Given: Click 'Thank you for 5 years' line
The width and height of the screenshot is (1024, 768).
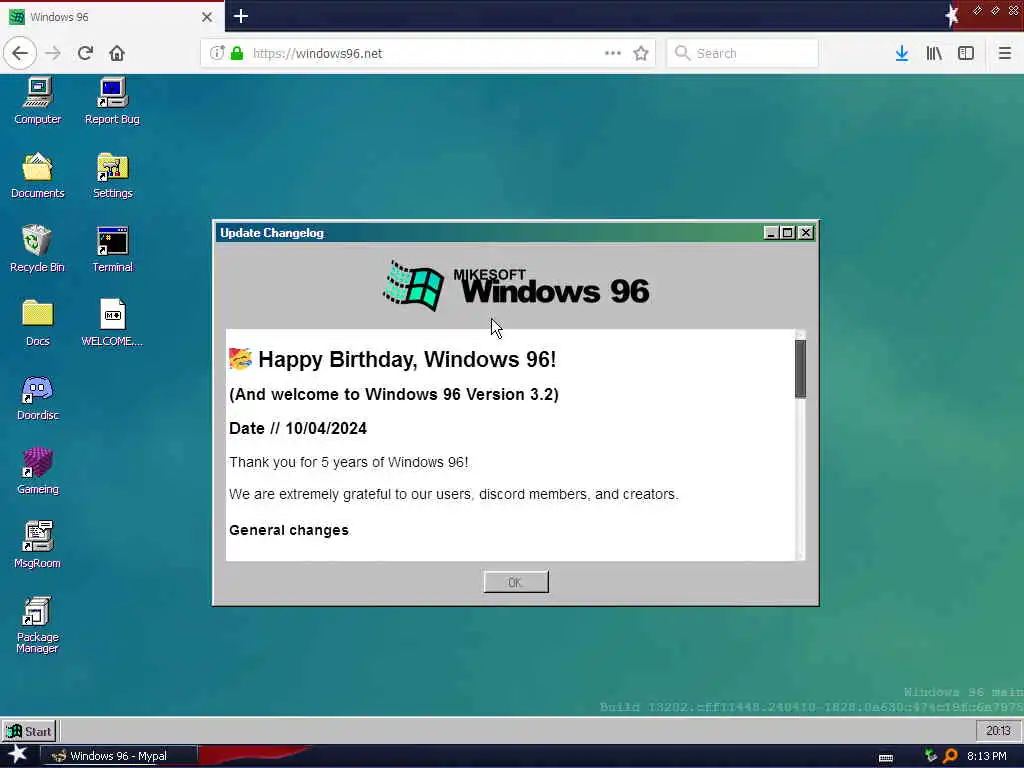Looking at the screenshot, I should pos(349,462).
